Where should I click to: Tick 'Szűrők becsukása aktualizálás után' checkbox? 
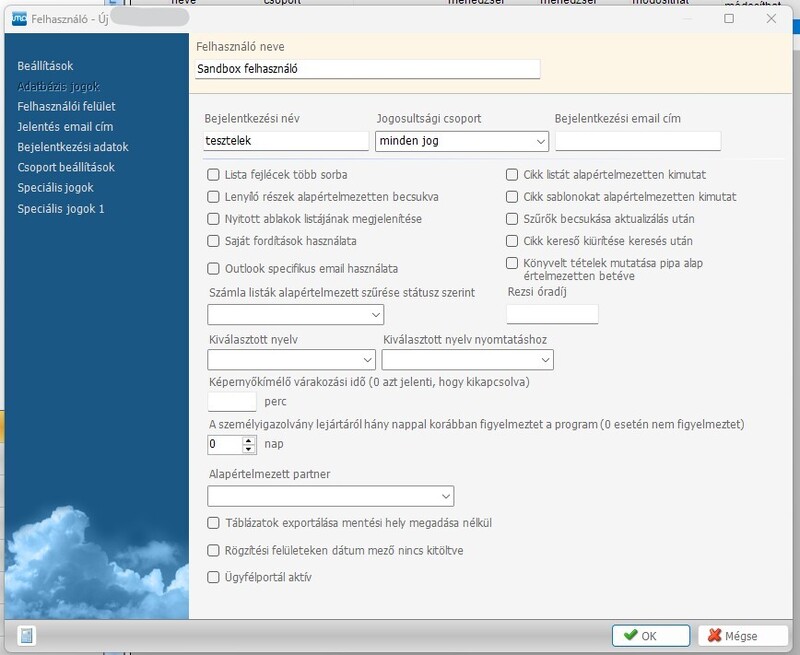pos(513,219)
